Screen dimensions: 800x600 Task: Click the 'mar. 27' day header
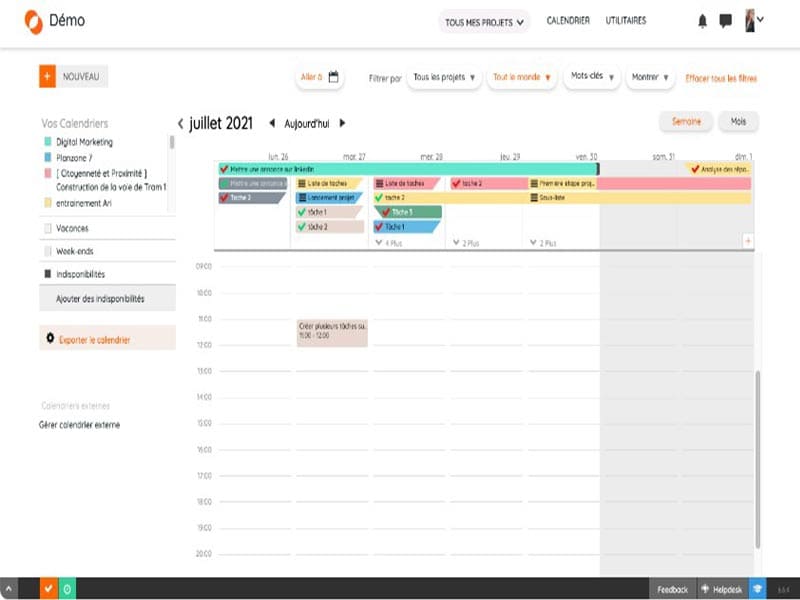click(x=354, y=157)
